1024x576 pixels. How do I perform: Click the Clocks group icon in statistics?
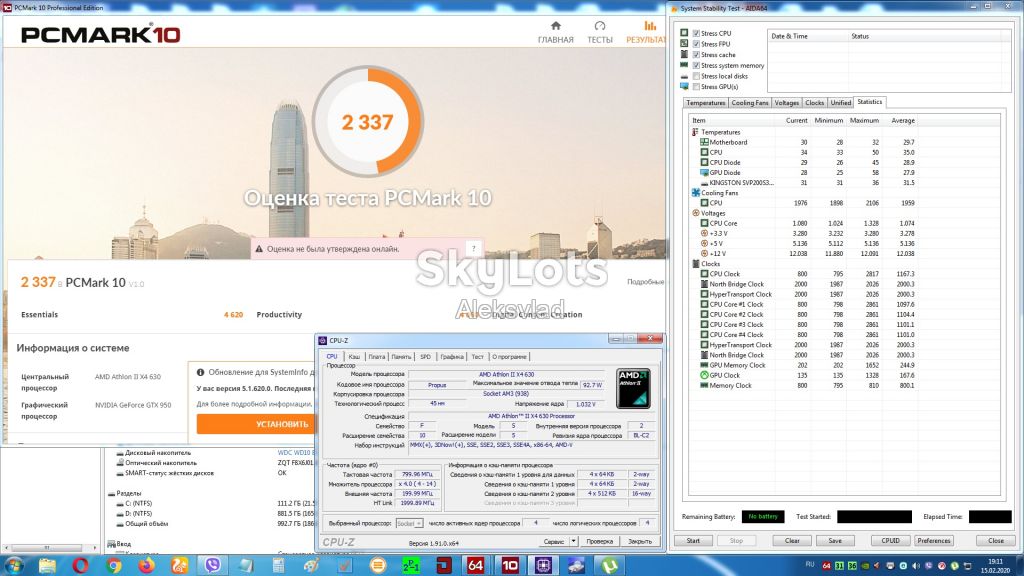(696, 264)
